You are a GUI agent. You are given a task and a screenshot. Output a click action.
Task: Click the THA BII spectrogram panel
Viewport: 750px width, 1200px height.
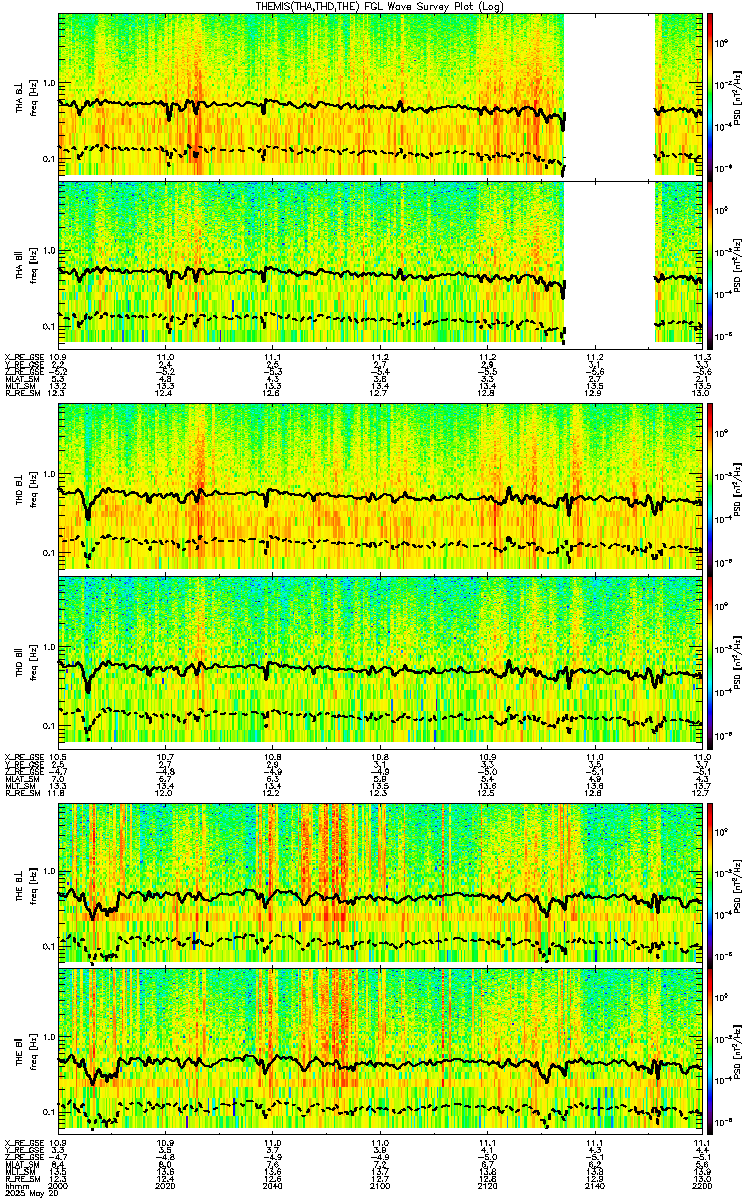click(380, 264)
